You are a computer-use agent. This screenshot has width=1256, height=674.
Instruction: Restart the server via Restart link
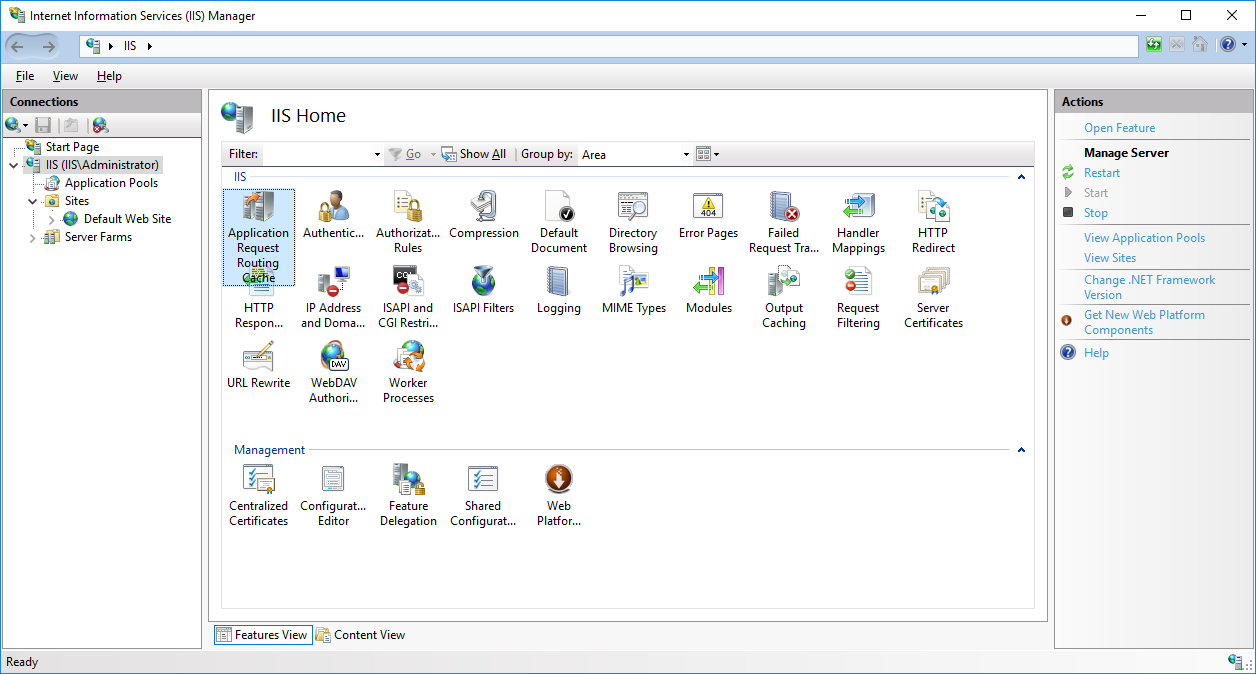[1102, 173]
